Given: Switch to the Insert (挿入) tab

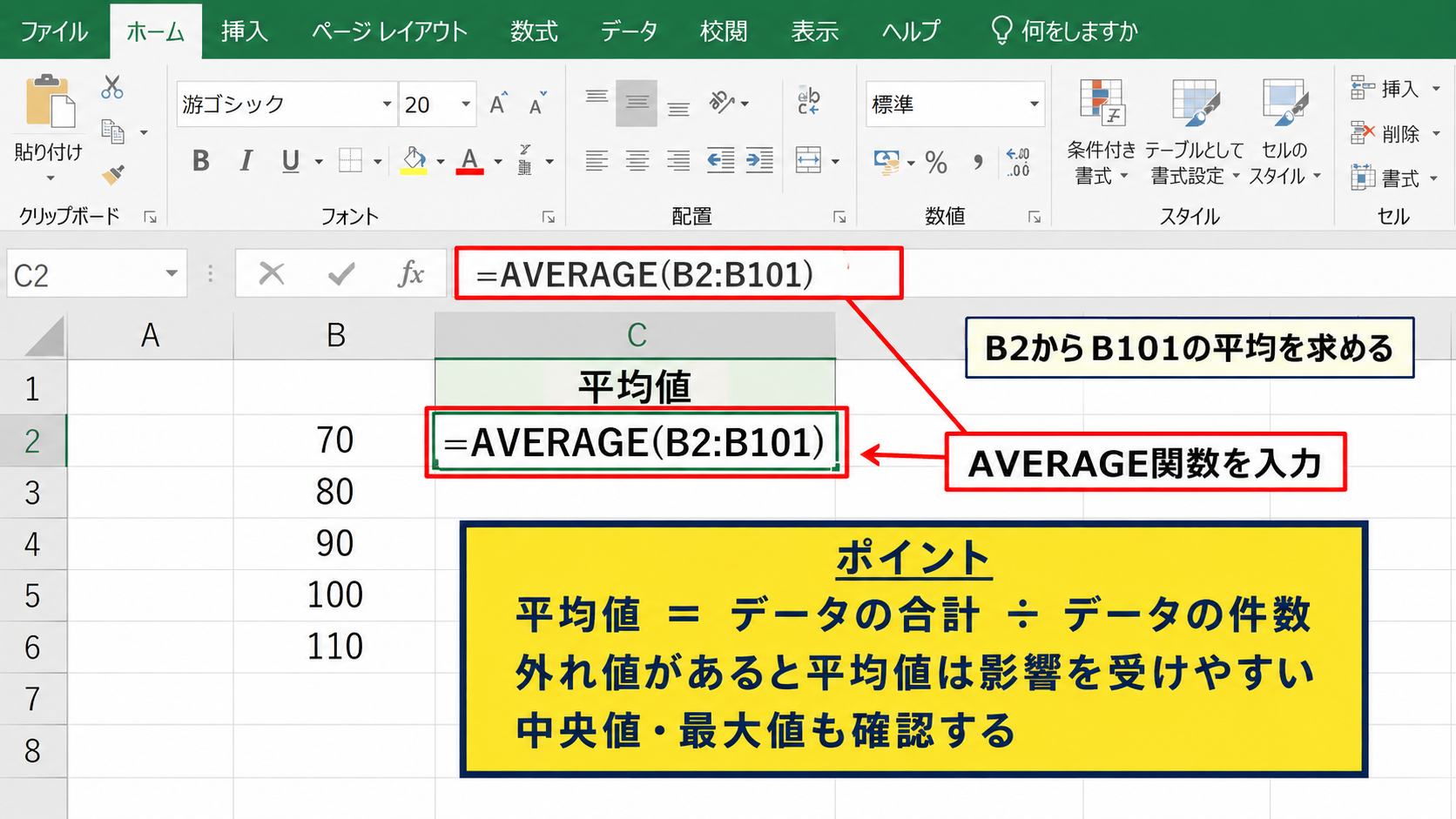Looking at the screenshot, I should [245, 31].
